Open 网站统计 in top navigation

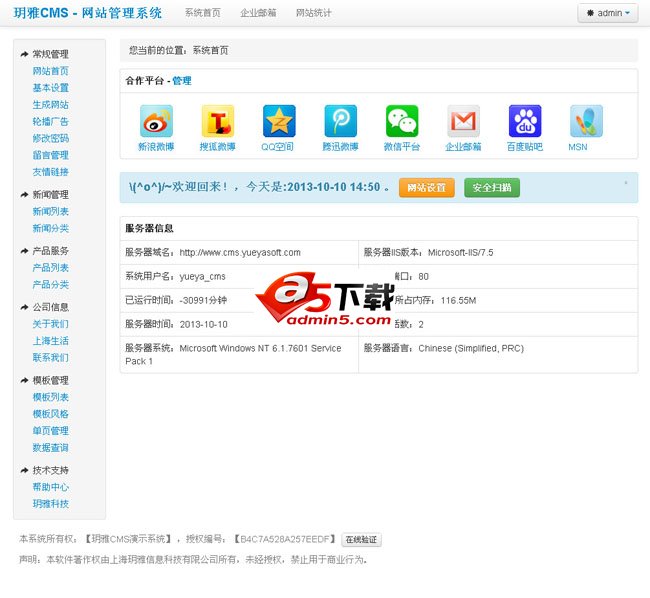tap(313, 13)
